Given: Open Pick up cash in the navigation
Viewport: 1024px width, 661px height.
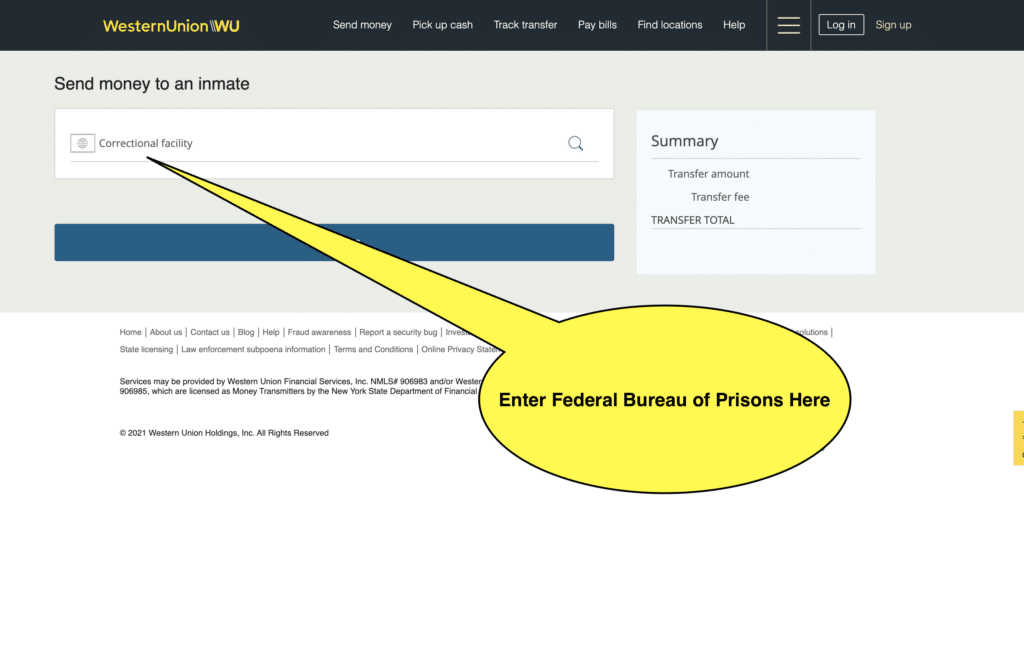Looking at the screenshot, I should (442, 25).
